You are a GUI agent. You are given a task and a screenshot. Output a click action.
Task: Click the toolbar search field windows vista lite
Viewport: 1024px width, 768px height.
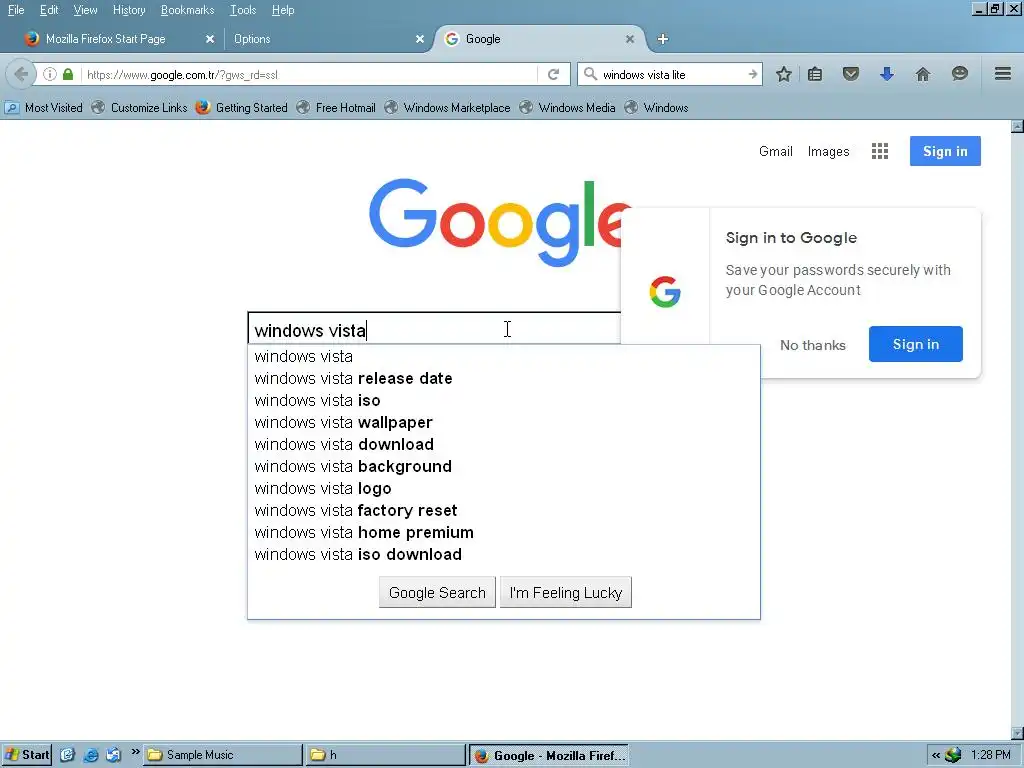pyautogui.click(x=671, y=74)
